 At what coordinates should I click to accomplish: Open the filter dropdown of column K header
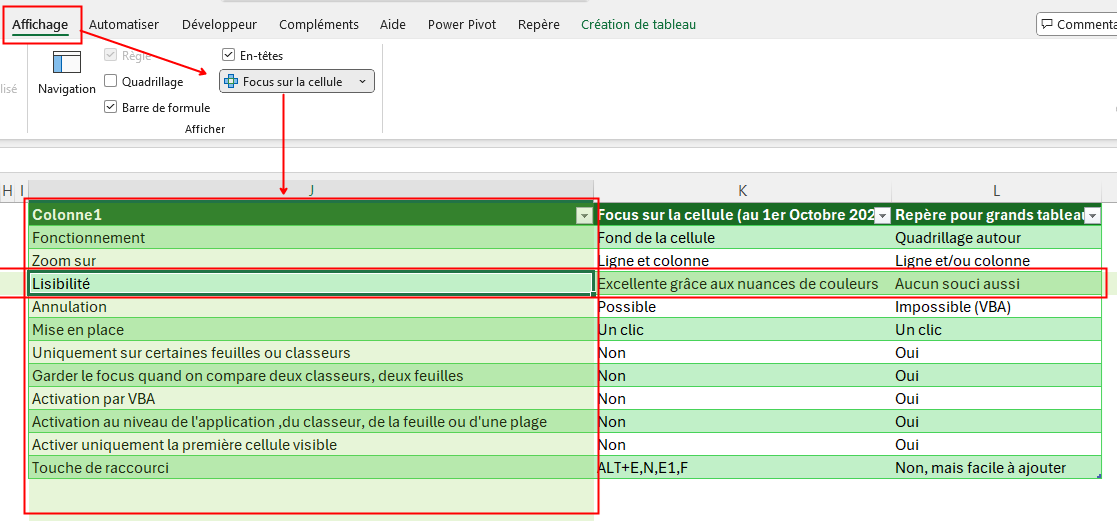(x=882, y=215)
